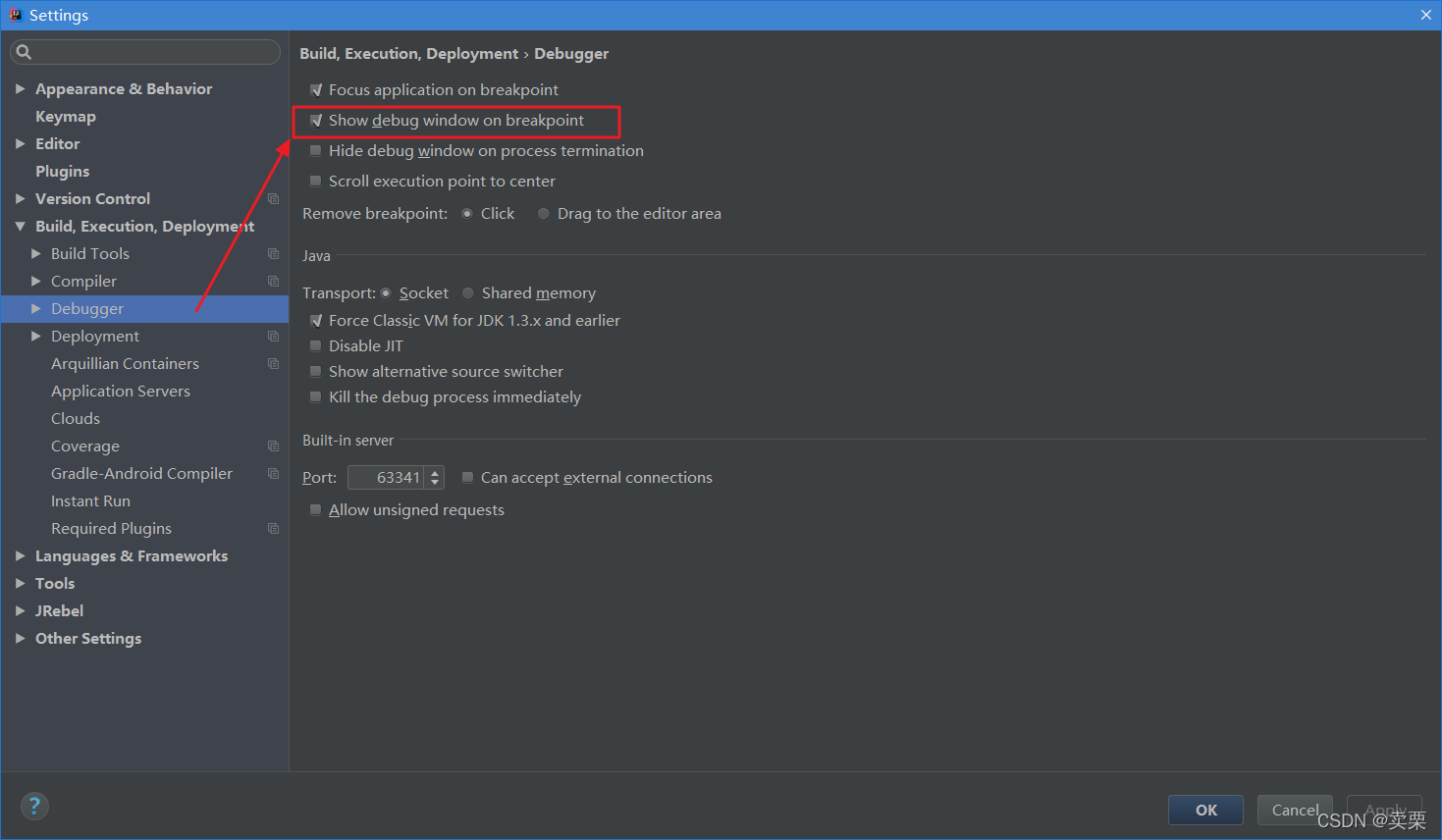1442x840 pixels.
Task: Expand the Version Control node arrow
Action: tap(20, 199)
